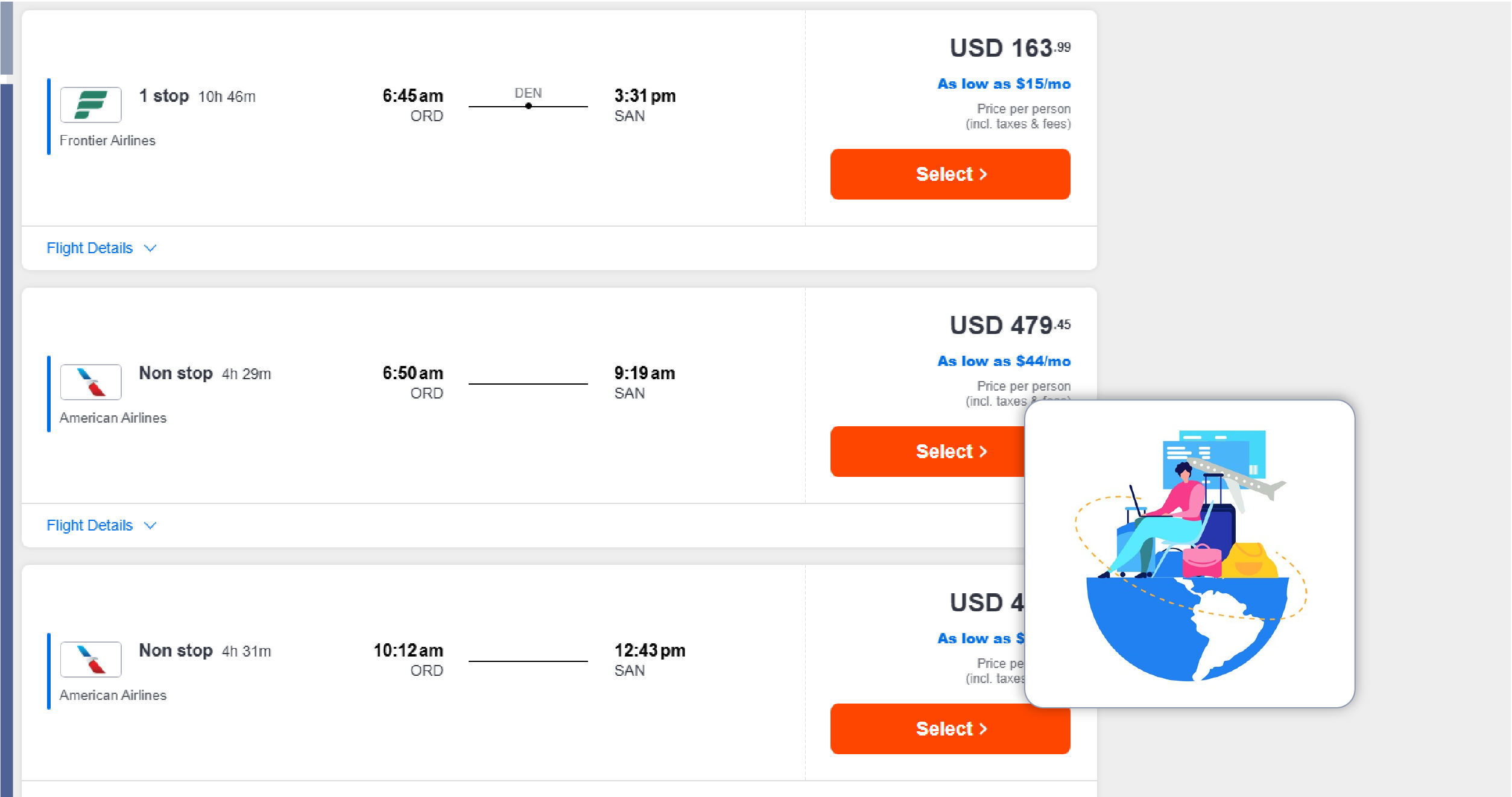The width and height of the screenshot is (1512, 797).
Task: Click the chevron beside Frontier's Flight Details
Action: point(150,248)
